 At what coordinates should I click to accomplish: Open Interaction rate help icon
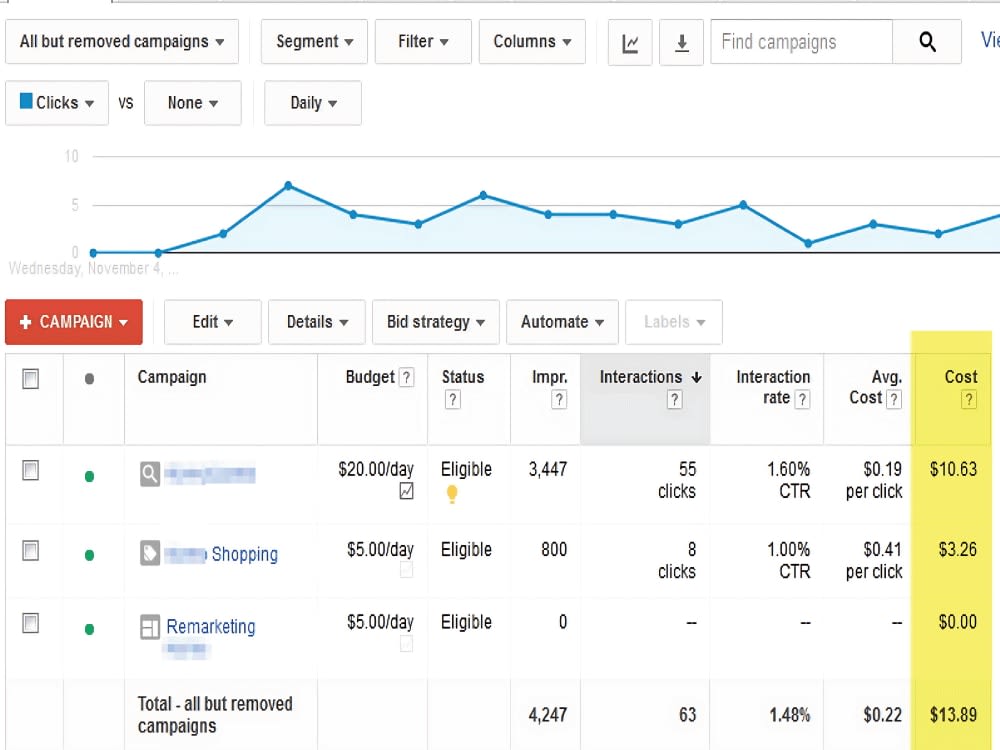(802, 399)
